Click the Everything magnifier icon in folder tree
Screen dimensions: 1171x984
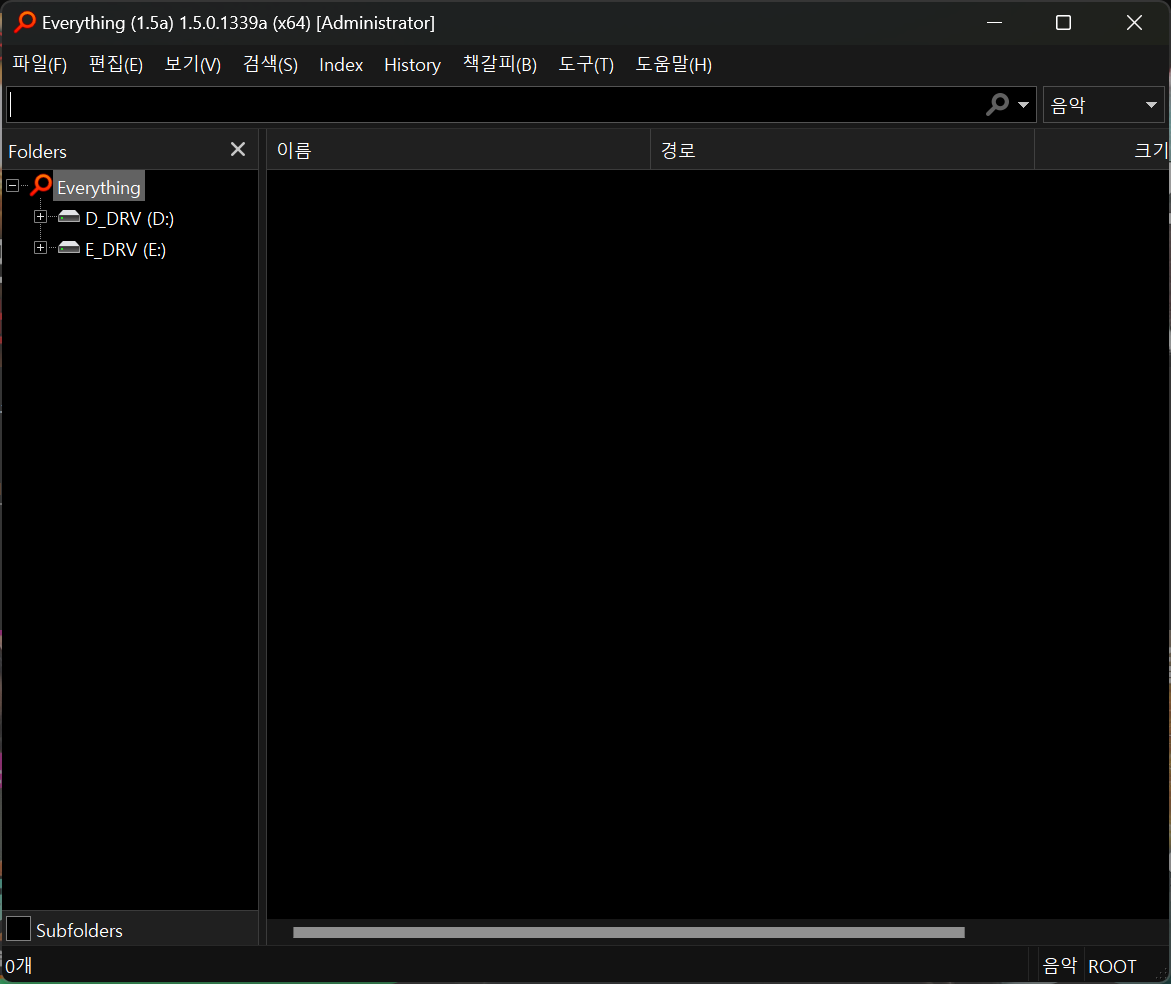[41, 185]
